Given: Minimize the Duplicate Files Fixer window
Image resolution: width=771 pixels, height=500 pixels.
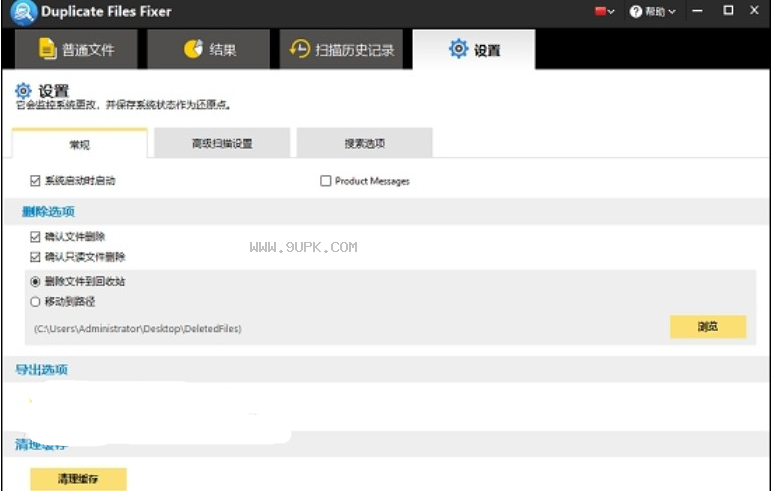Looking at the screenshot, I should click(x=697, y=11).
